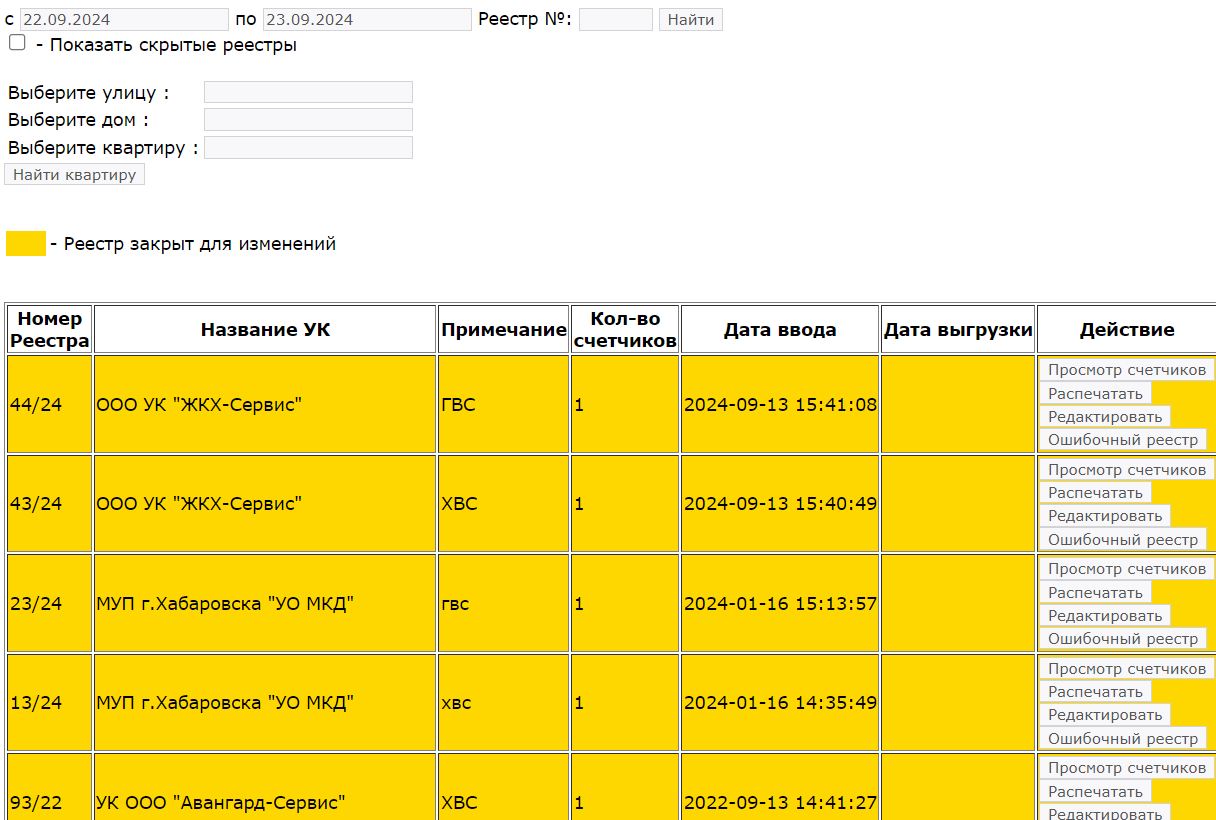This screenshot has width=1216, height=820.
Task: Click the date '2024-01-16 15:13:57'
Action: coord(780,603)
